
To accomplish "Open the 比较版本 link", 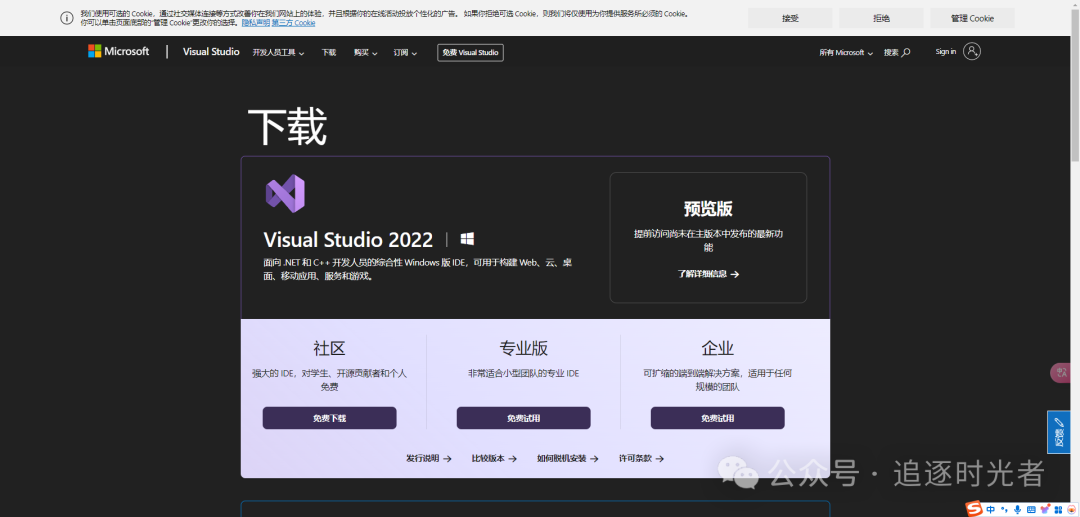I will tap(494, 458).
